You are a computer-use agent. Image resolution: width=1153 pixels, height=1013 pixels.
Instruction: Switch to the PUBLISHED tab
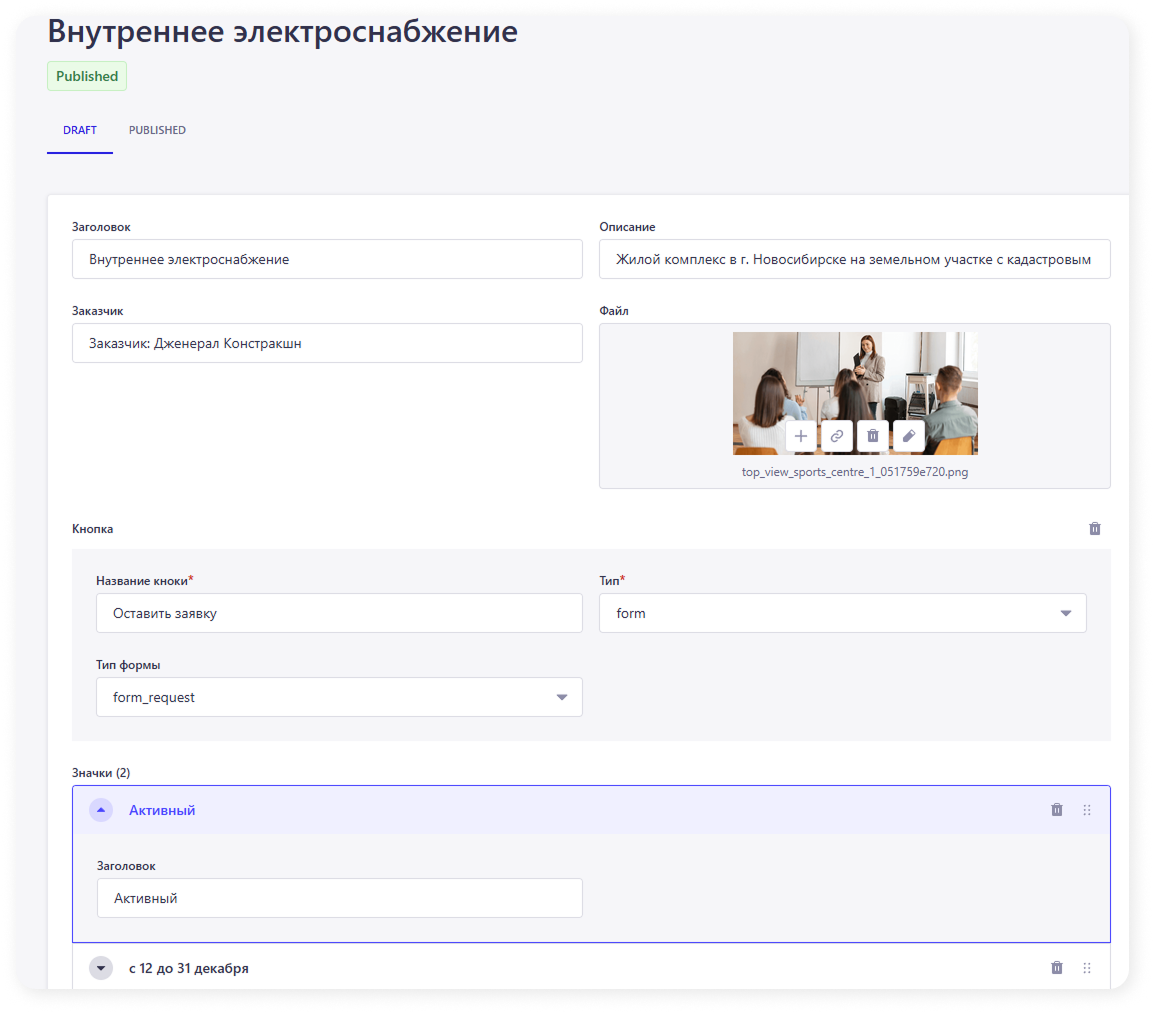(x=157, y=130)
